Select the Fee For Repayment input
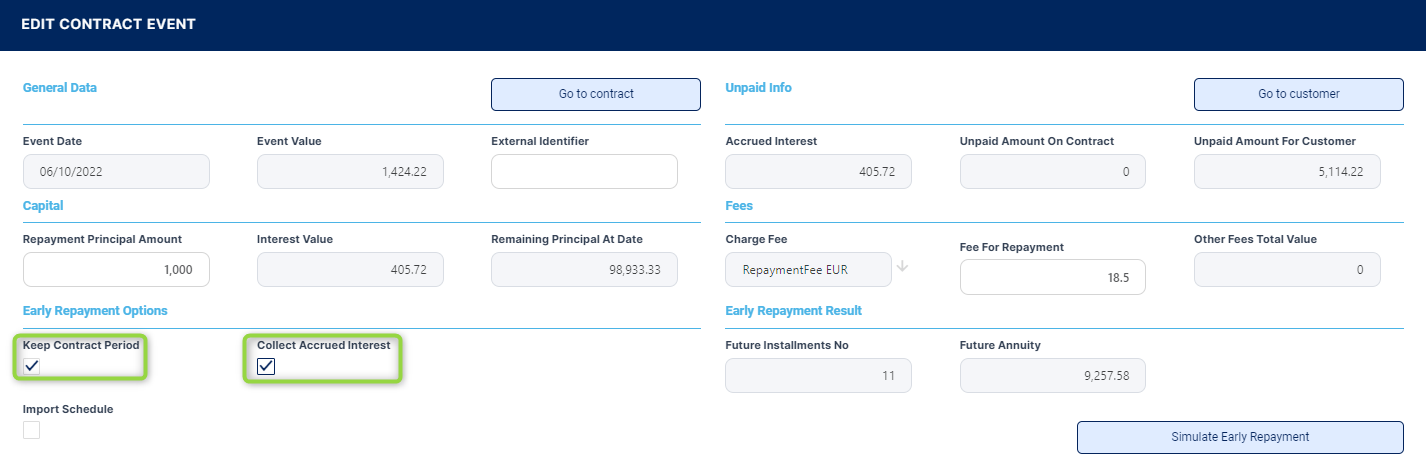 tap(1052, 278)
